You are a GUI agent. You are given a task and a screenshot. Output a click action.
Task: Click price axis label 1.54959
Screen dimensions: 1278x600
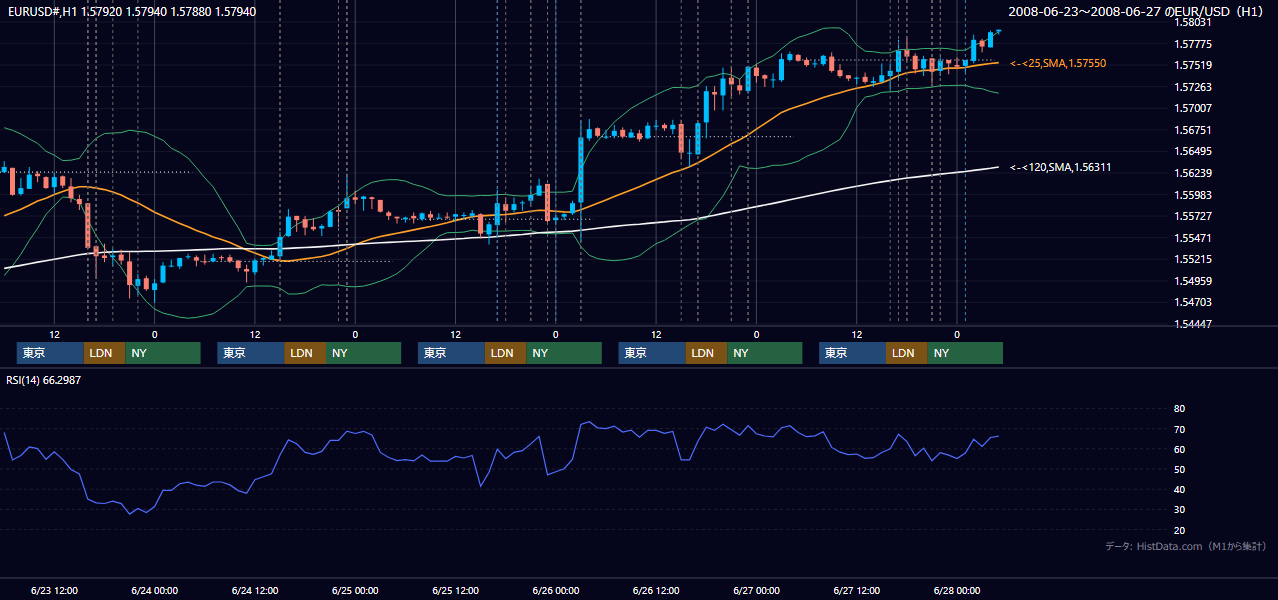1193,281
